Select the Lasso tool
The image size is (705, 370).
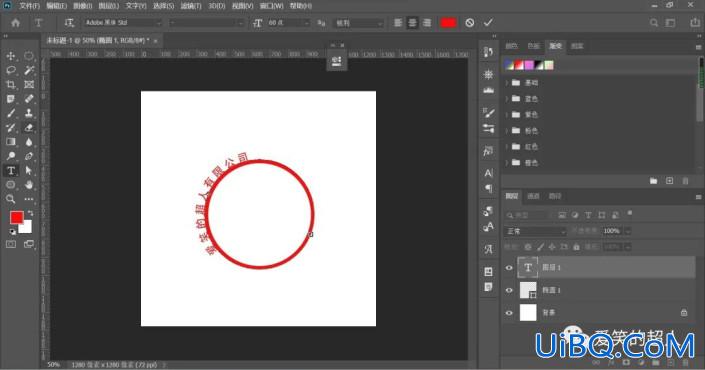[11, 70]
